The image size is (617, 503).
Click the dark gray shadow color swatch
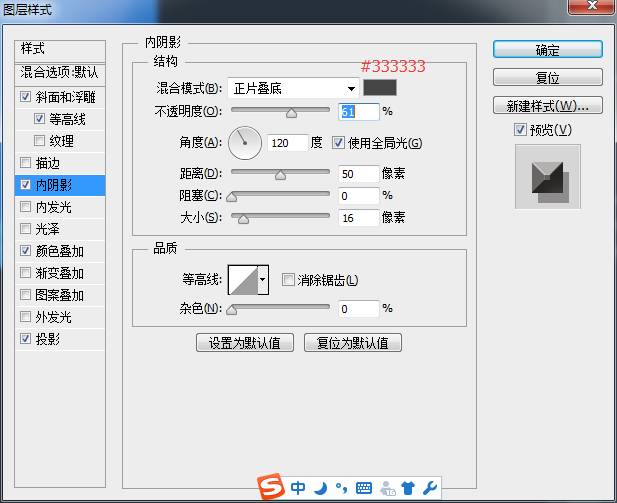pos(379,88)
